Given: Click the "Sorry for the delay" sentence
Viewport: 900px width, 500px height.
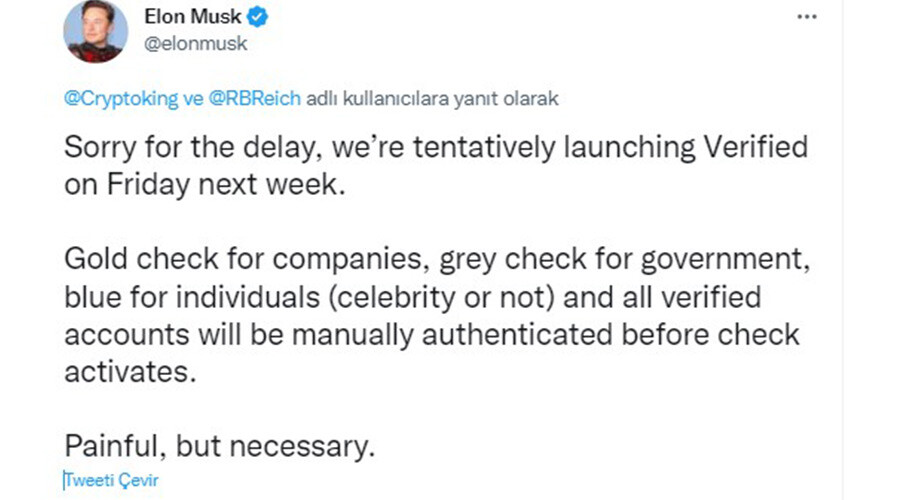Looking at the screenshot, I should click(196, 148).
